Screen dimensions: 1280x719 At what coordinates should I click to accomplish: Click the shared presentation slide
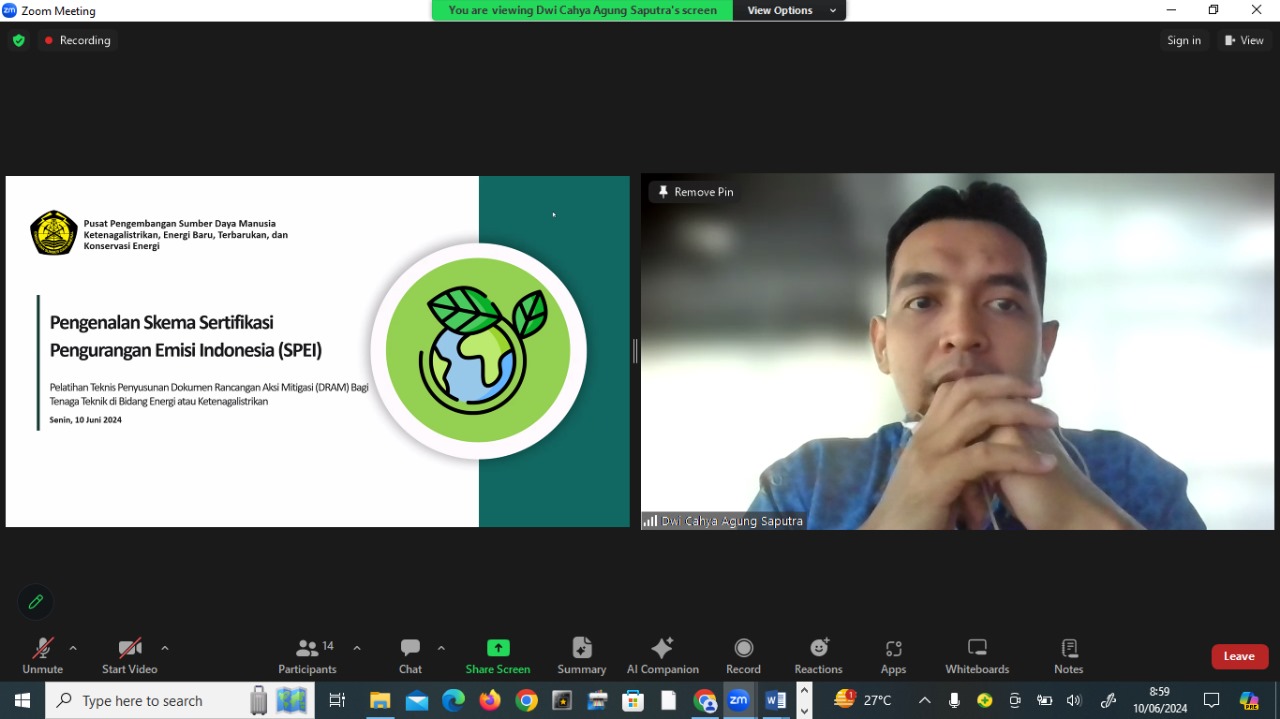318,352
